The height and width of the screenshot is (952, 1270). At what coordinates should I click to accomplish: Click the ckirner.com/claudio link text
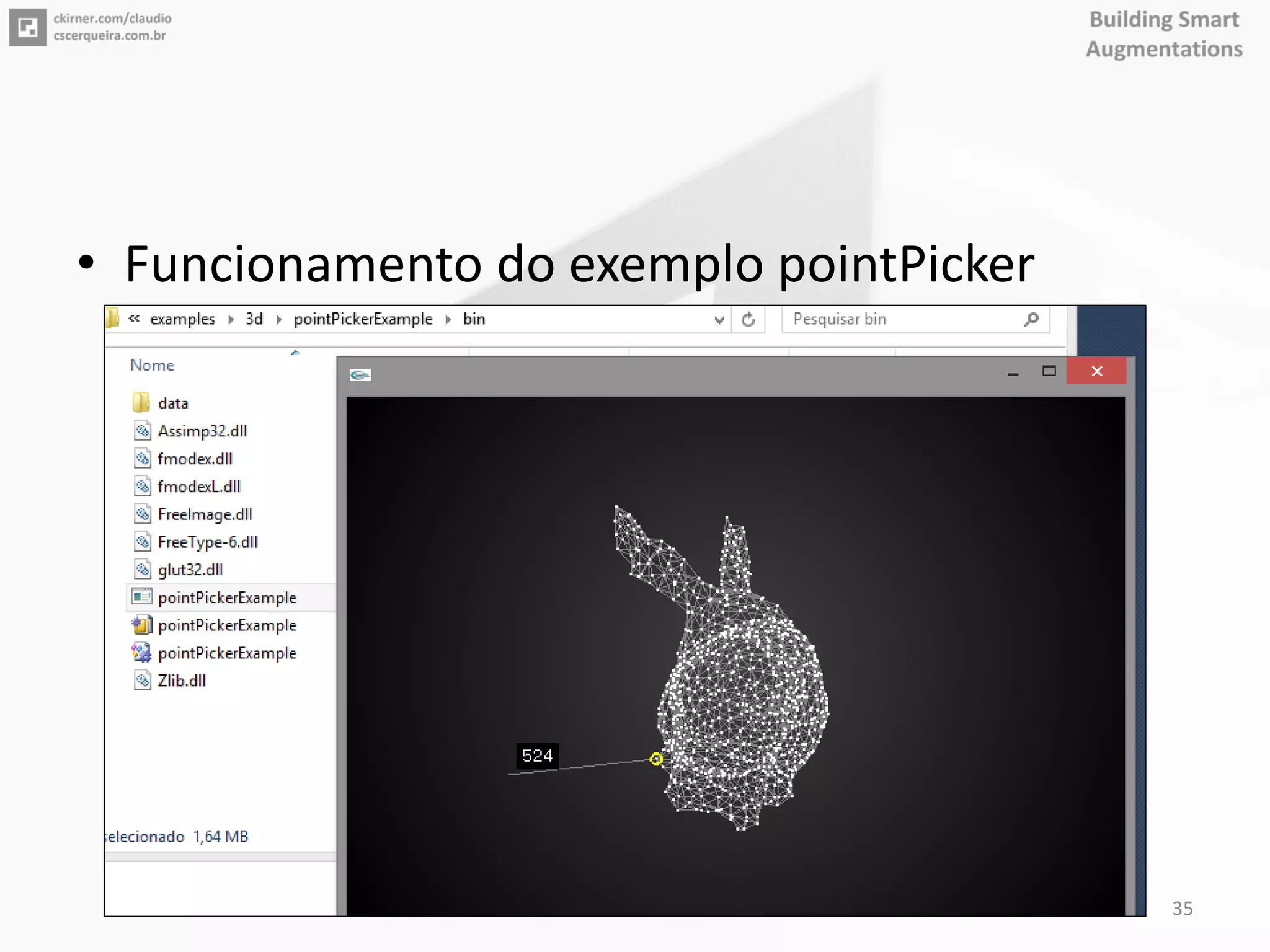[x=112, y=19]
